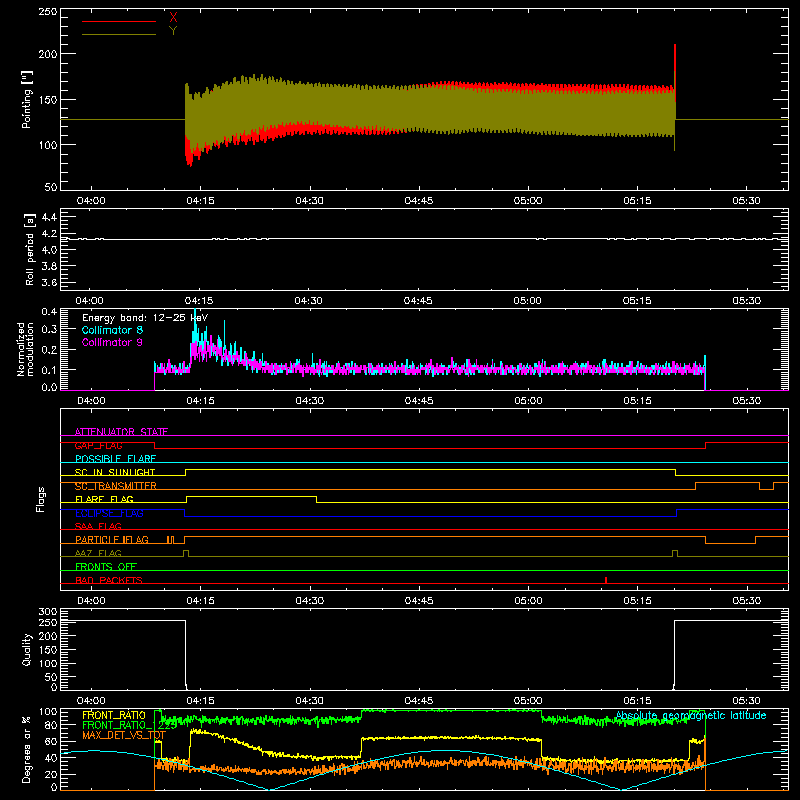Select the magenta 'Collimator 9' legend entry

click(112, 342)
